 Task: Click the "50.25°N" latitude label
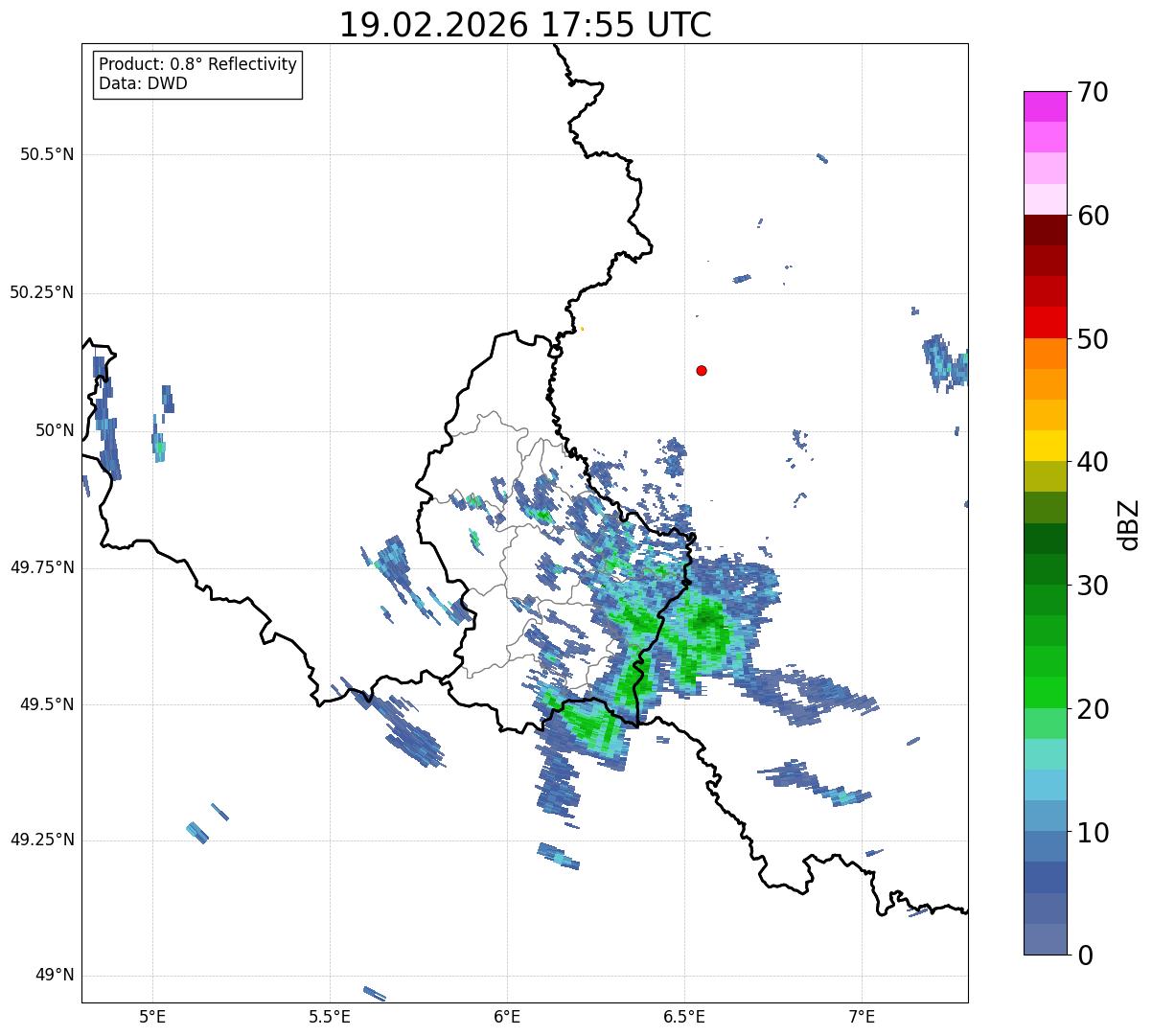tap(42, 292)
